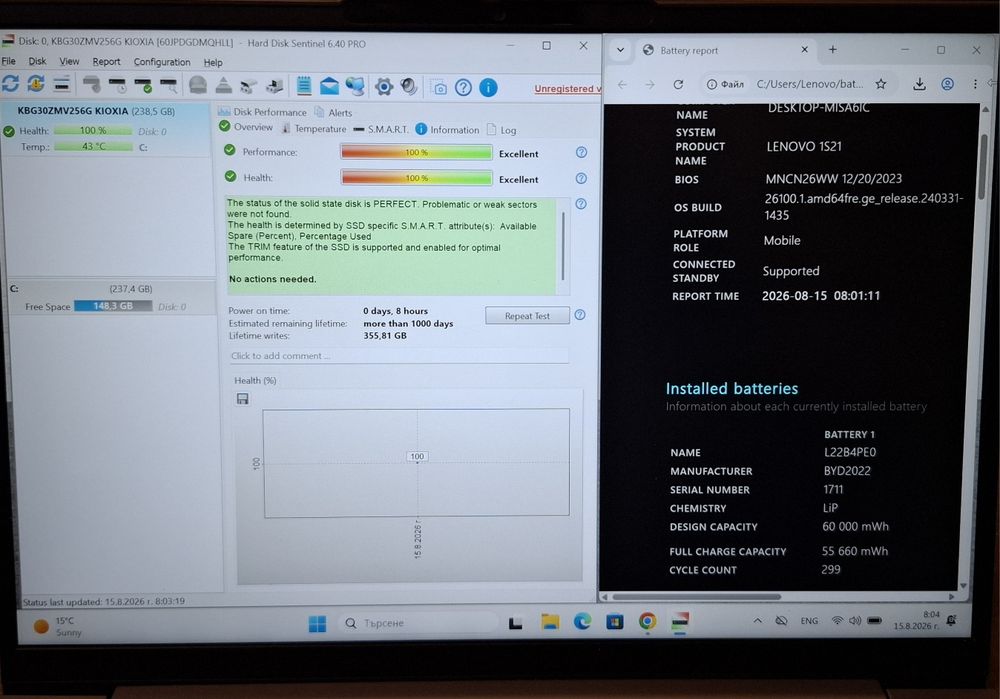Viewport: 1000px width, 699px height.
Task: Click the camera screenshot toolbar icon
Action: (x=439, y=87)
